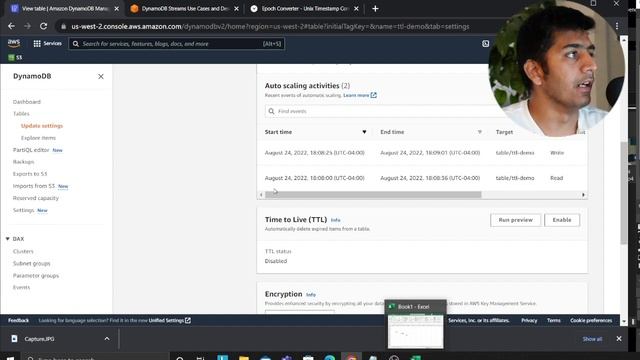The image size is (640, 360).
Task: Click the page scrollbar down arrow
Action: pos(623,322)
